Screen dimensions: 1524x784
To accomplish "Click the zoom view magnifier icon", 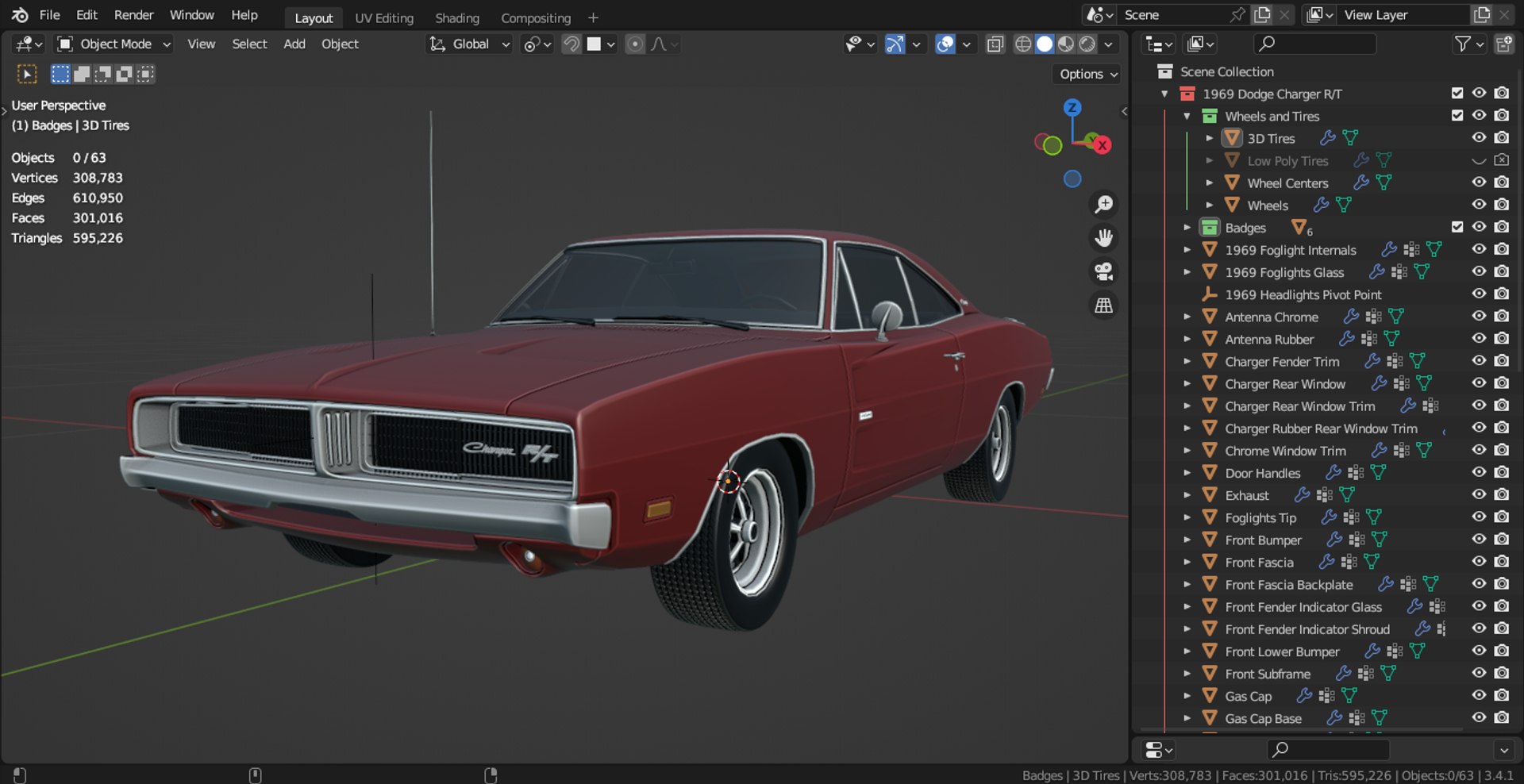I will click(1103, 205).
